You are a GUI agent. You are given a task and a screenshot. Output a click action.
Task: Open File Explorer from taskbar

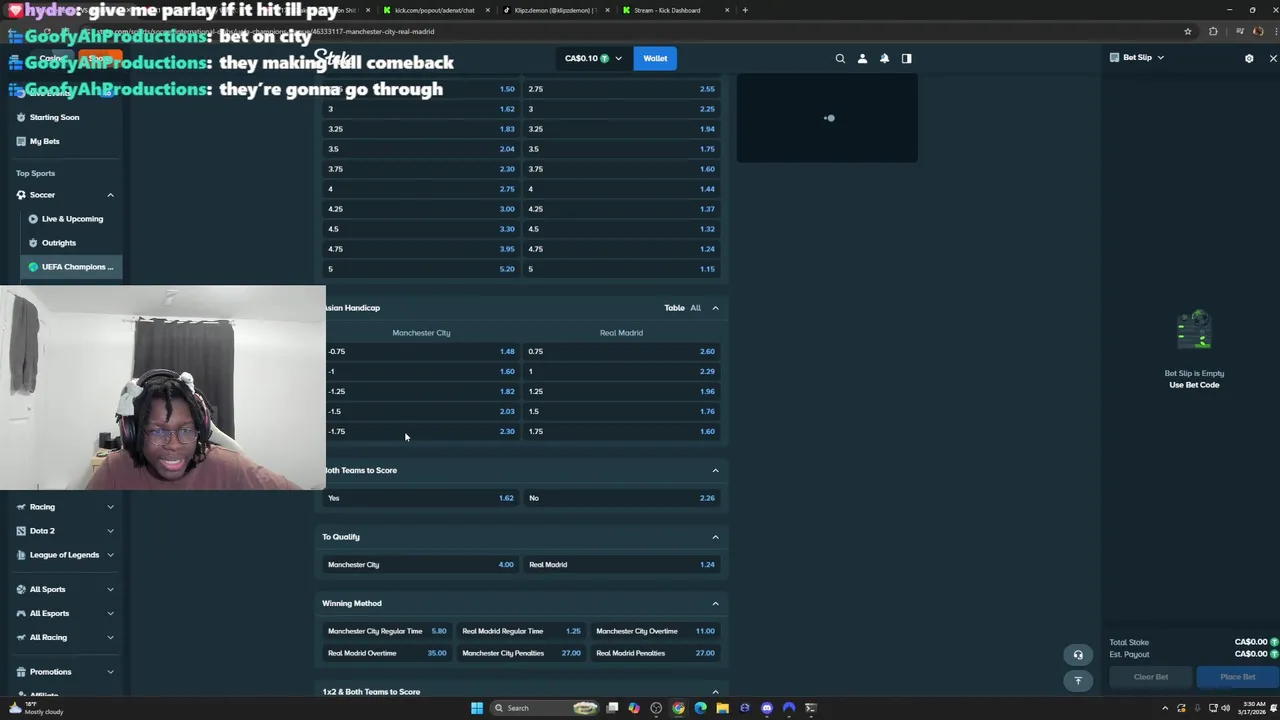722,708
